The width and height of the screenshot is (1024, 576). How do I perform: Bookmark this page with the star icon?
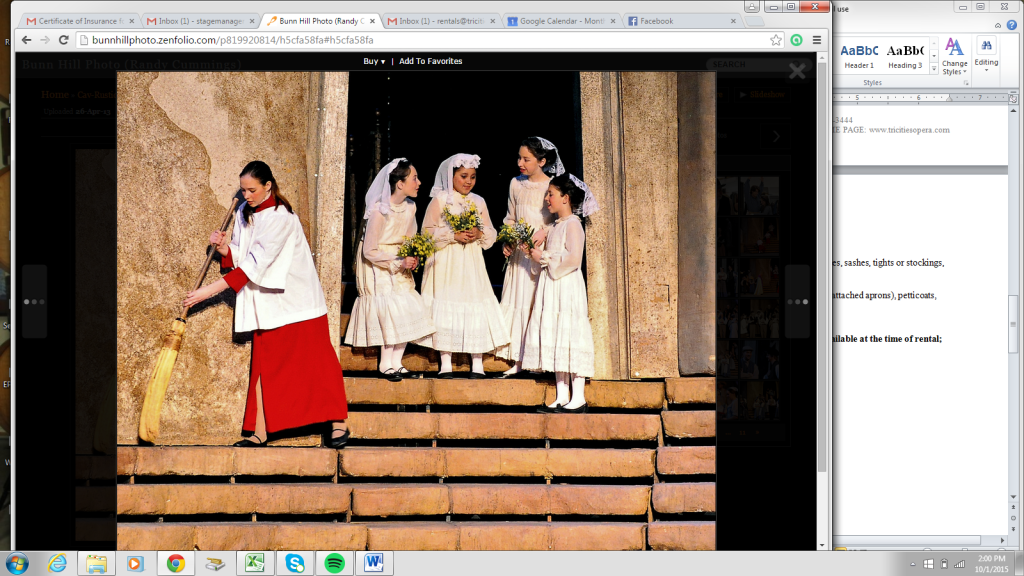click(776, 40)
